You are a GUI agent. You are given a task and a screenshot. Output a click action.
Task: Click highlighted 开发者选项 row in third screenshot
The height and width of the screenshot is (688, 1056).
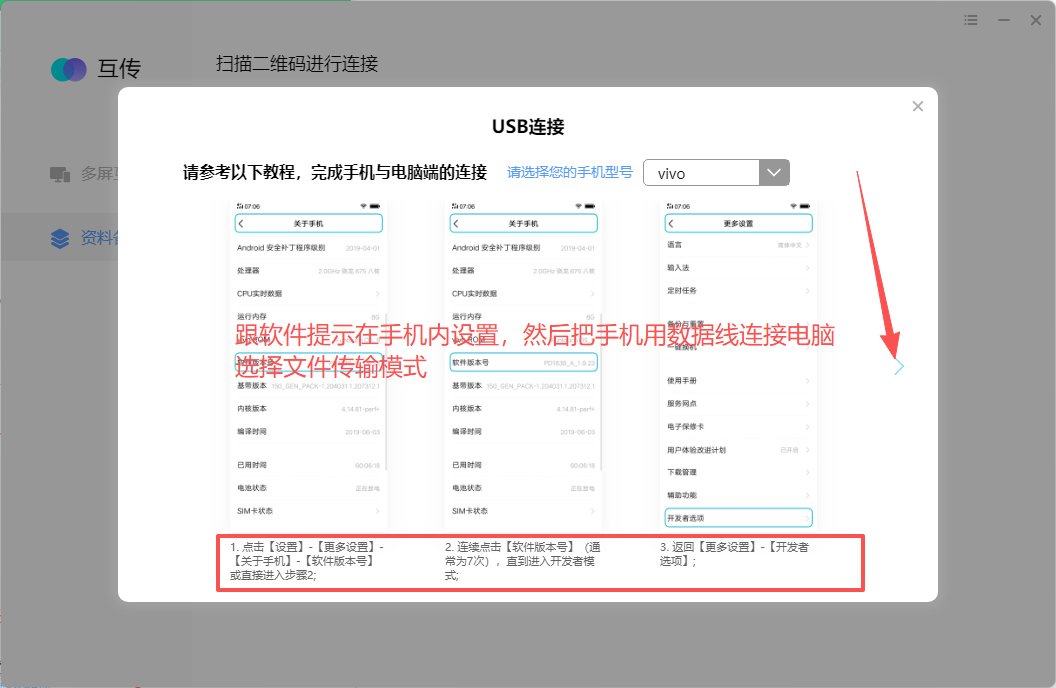click(x=738, y=518)
